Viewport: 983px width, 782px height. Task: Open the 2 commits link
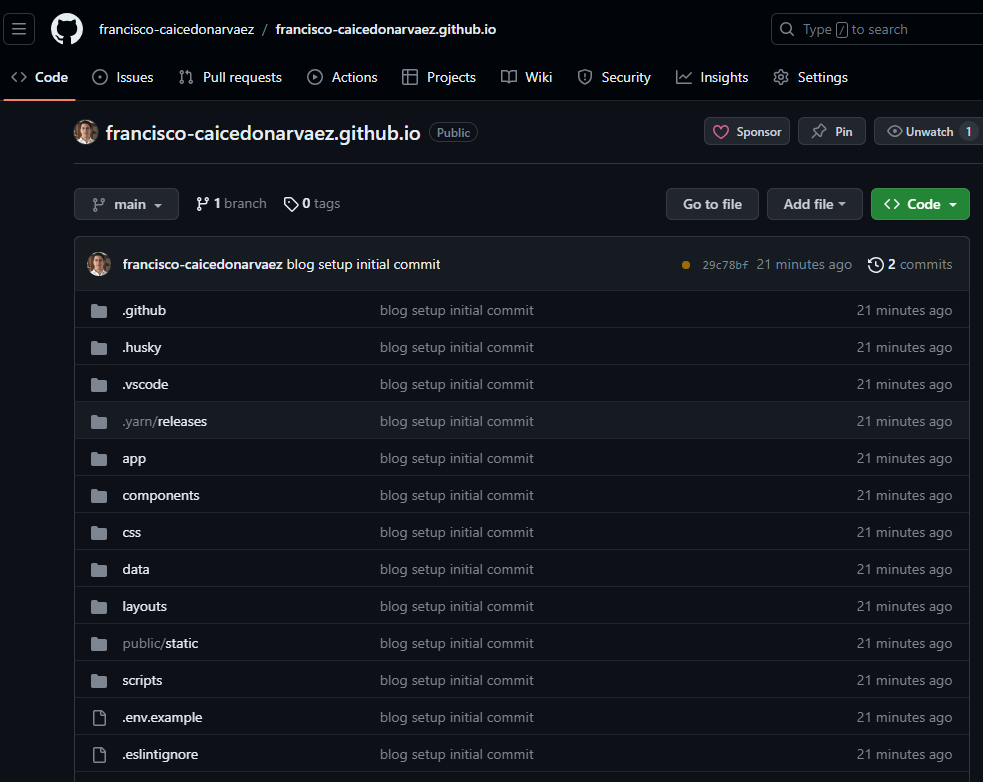click(x=910, y=265)
